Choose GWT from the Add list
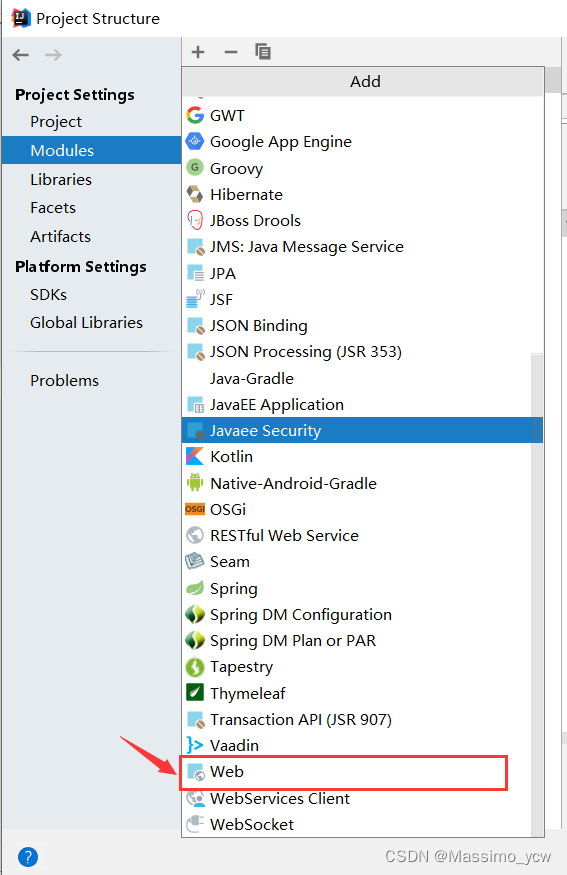The height and width of the screenshot is (875, 567). tap(362, 116)
